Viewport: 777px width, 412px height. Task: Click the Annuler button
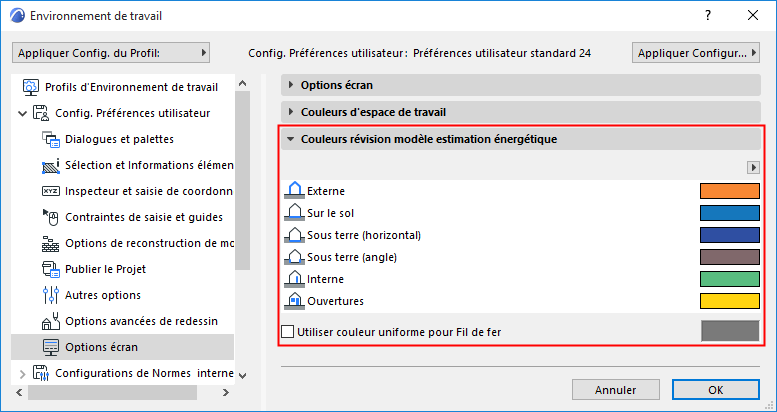[x=615, y=389]
